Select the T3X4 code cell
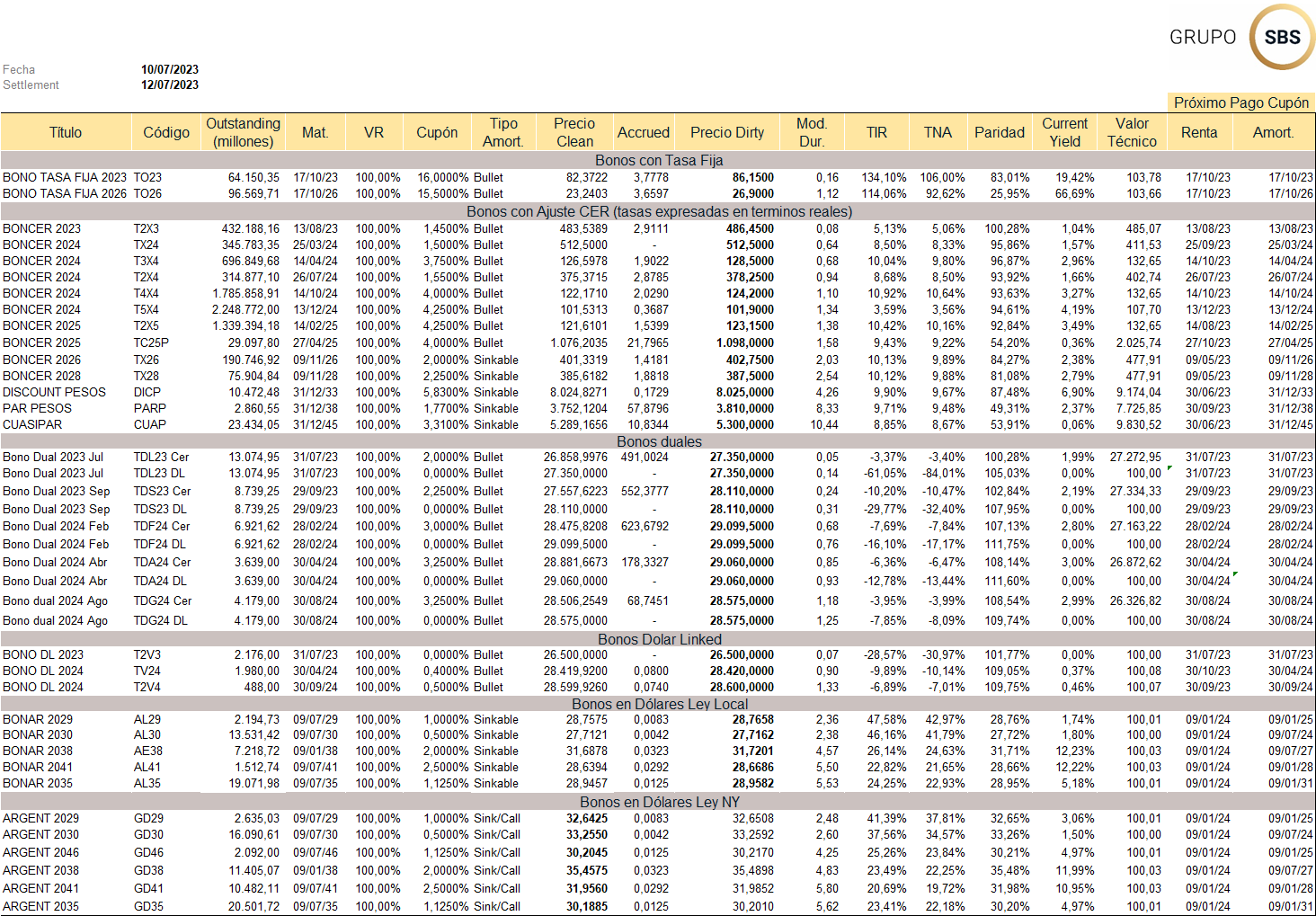Viewport: 1316px width, 916px height. pyautogui.click(x=146, y=261)
